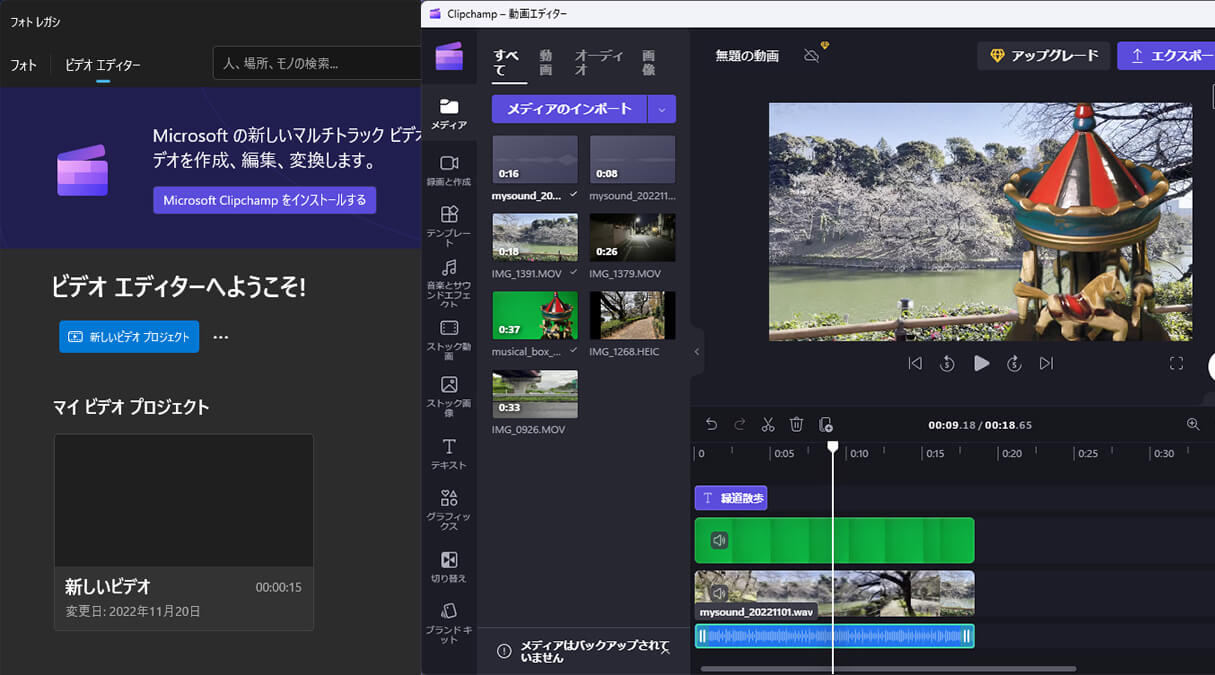Image resolution: width=1215 pixels, height=675 pixels.
Task: Switch to the フォト tab
Action: point(22,64)
